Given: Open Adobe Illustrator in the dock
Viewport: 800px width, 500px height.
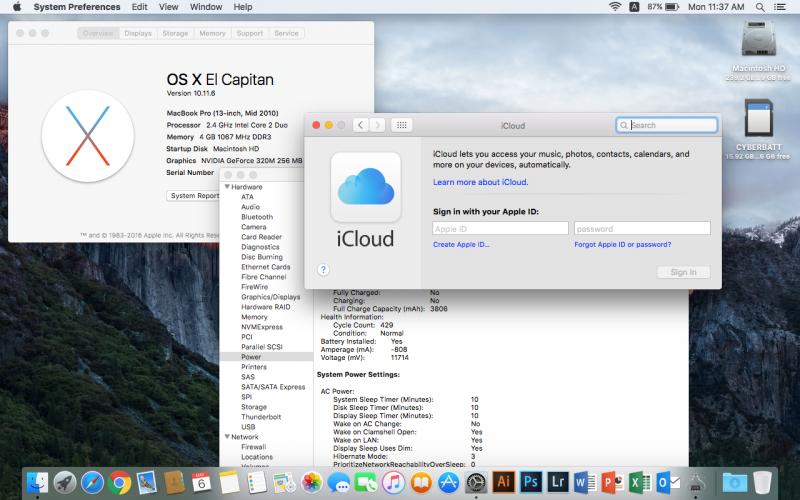Looking at the screenshot, I should coord(504,482).
